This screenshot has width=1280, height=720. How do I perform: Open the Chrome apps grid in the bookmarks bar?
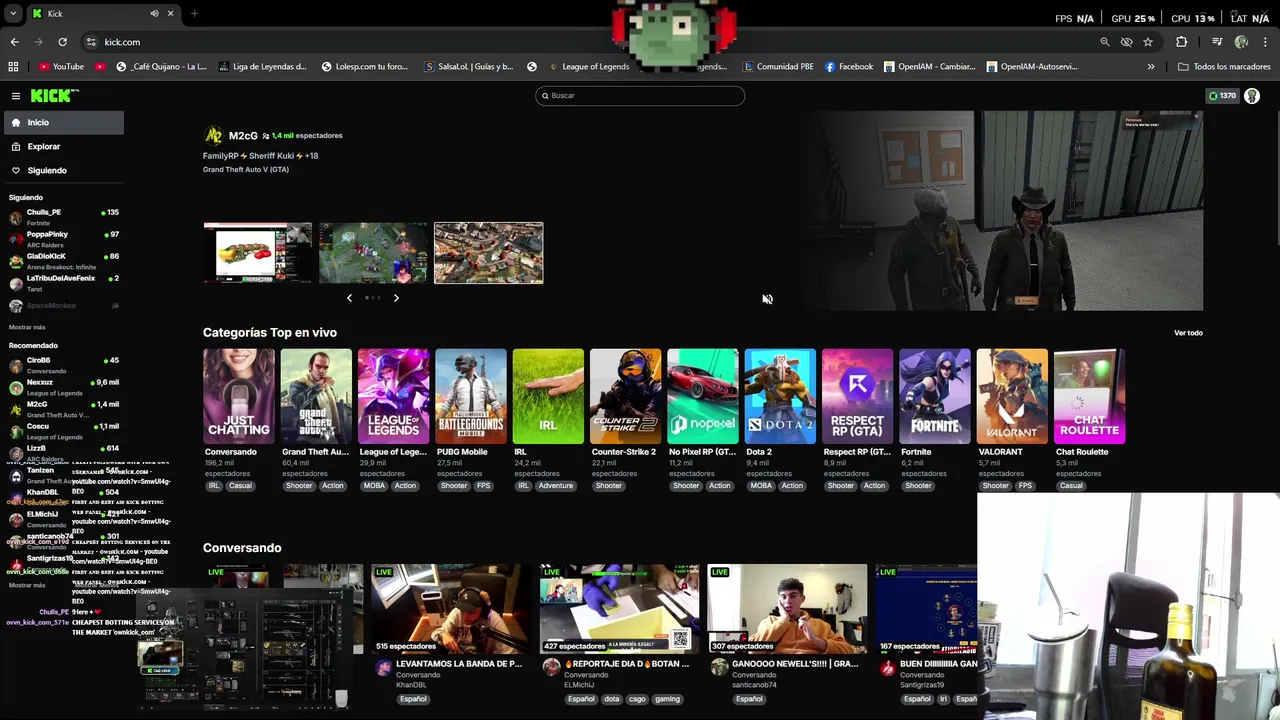tap(13, 67)
